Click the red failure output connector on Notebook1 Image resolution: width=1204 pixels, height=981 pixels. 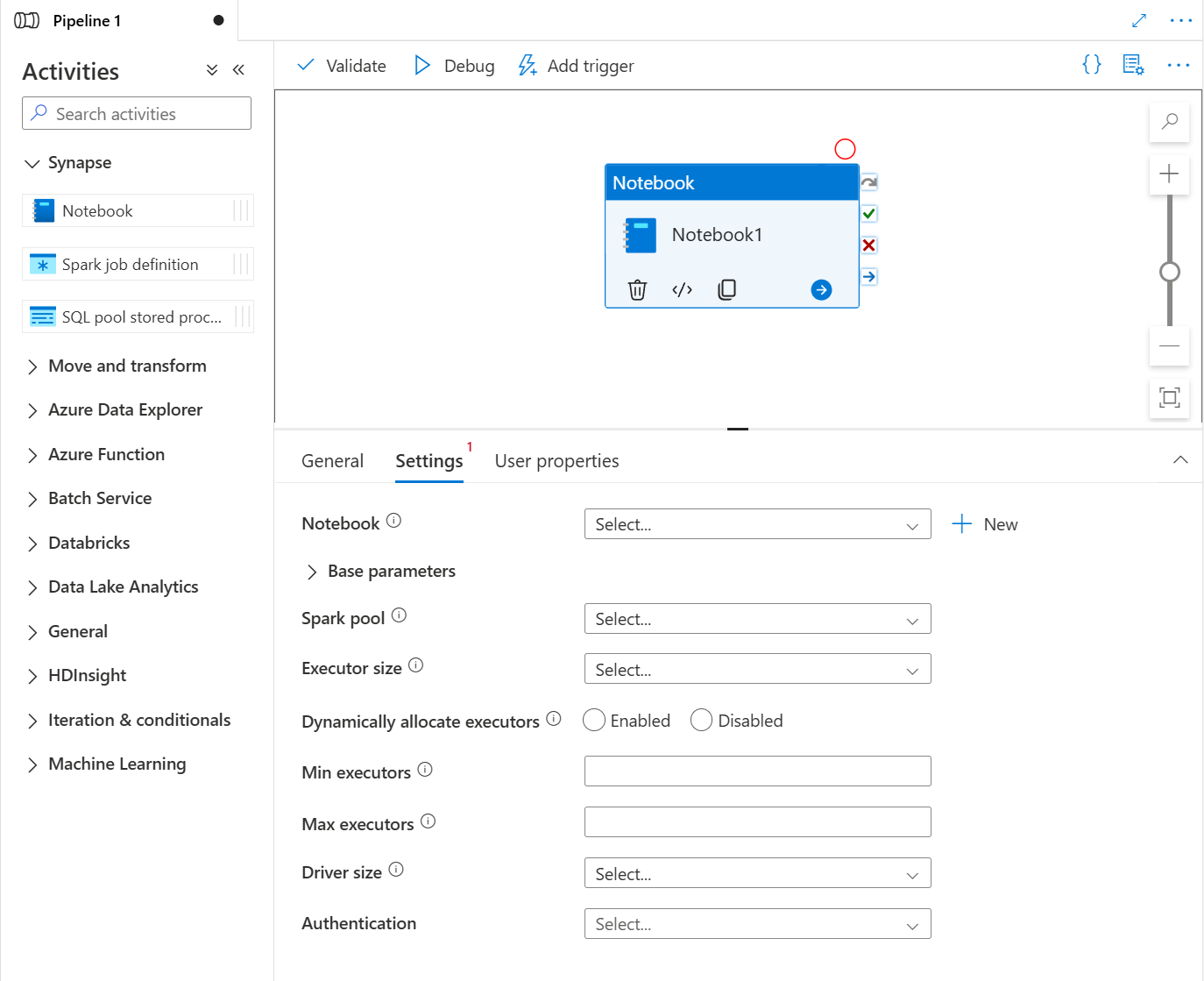pyautogui.click(x=868, y=245)
